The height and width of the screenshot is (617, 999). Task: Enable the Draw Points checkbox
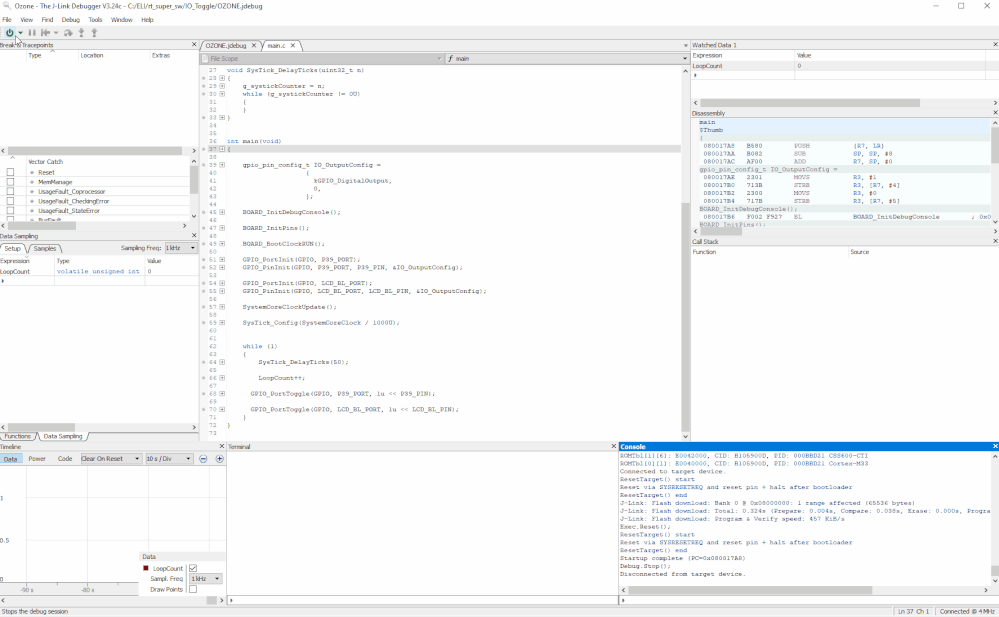(193, 590)
